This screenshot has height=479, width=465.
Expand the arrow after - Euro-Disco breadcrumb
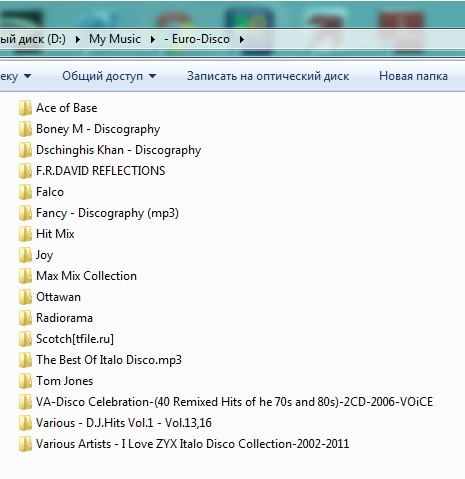pos(242,39)
